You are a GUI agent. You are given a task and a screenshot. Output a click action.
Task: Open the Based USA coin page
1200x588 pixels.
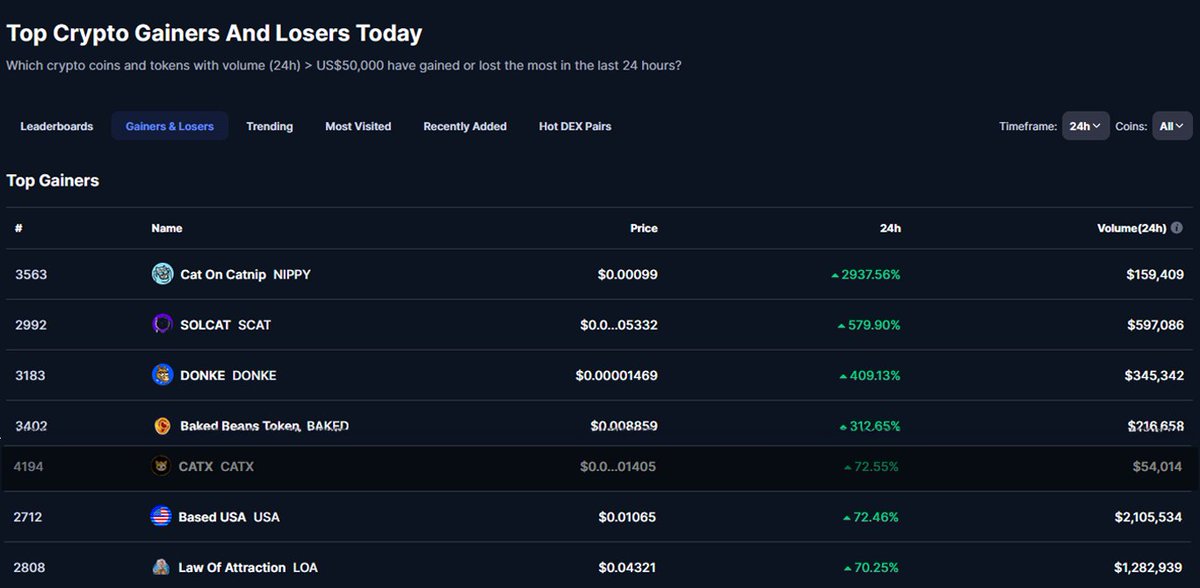[x=229, y=517]
